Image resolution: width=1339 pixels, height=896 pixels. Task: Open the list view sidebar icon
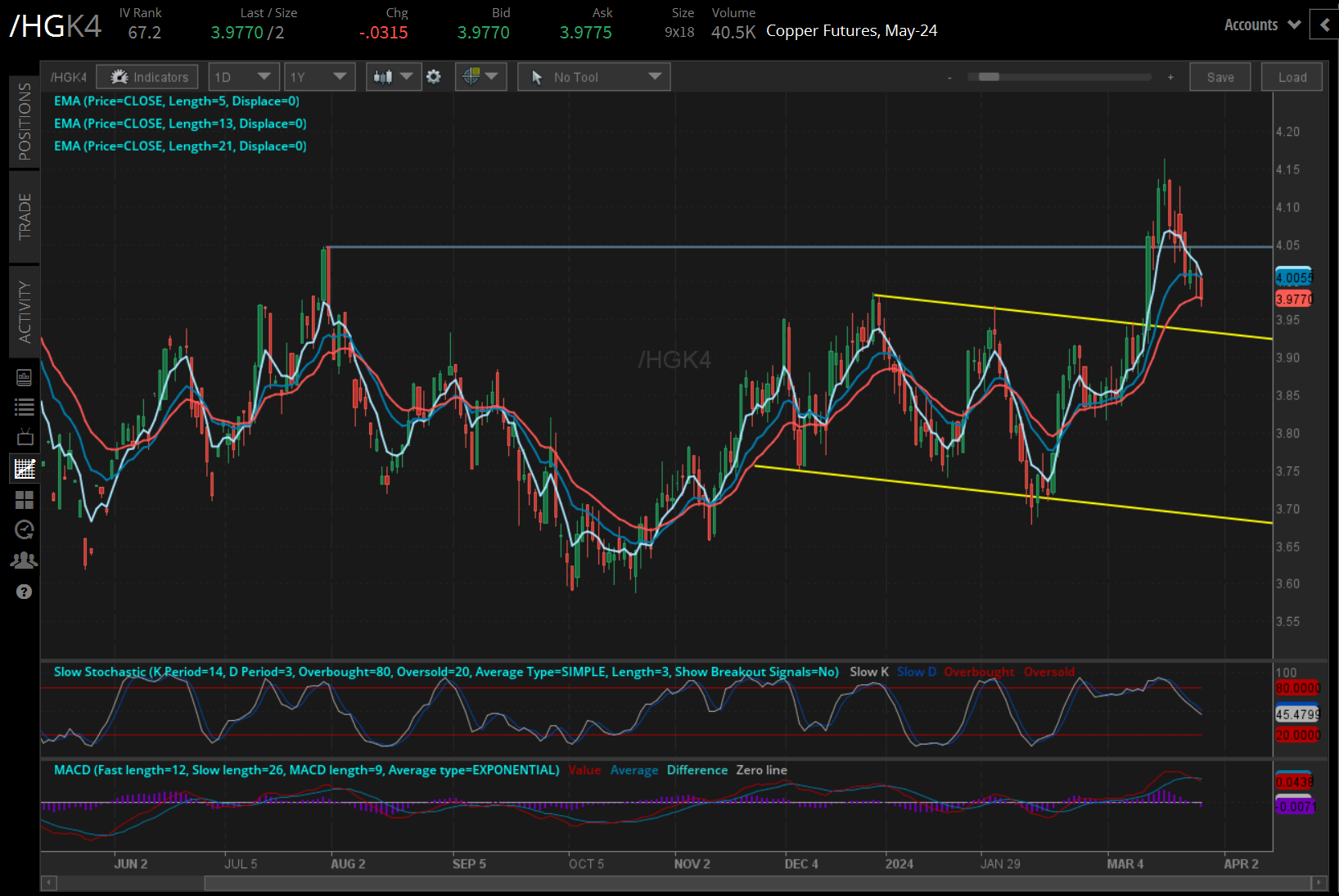25,407
